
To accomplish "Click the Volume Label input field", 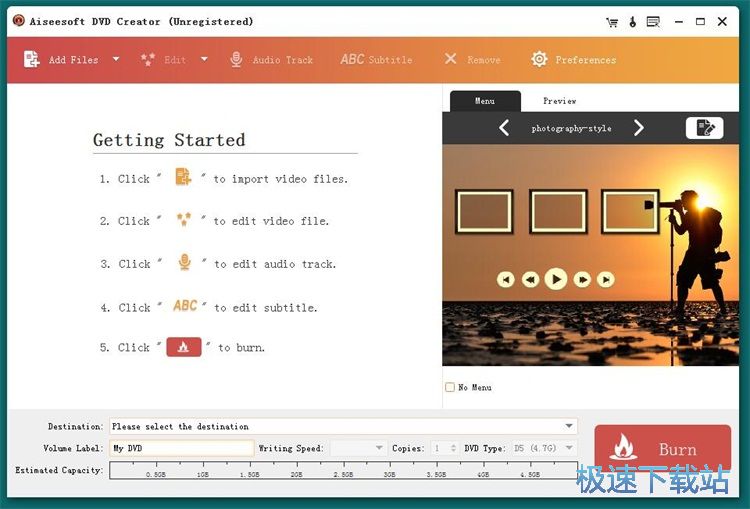I will [x=182, y=448].
